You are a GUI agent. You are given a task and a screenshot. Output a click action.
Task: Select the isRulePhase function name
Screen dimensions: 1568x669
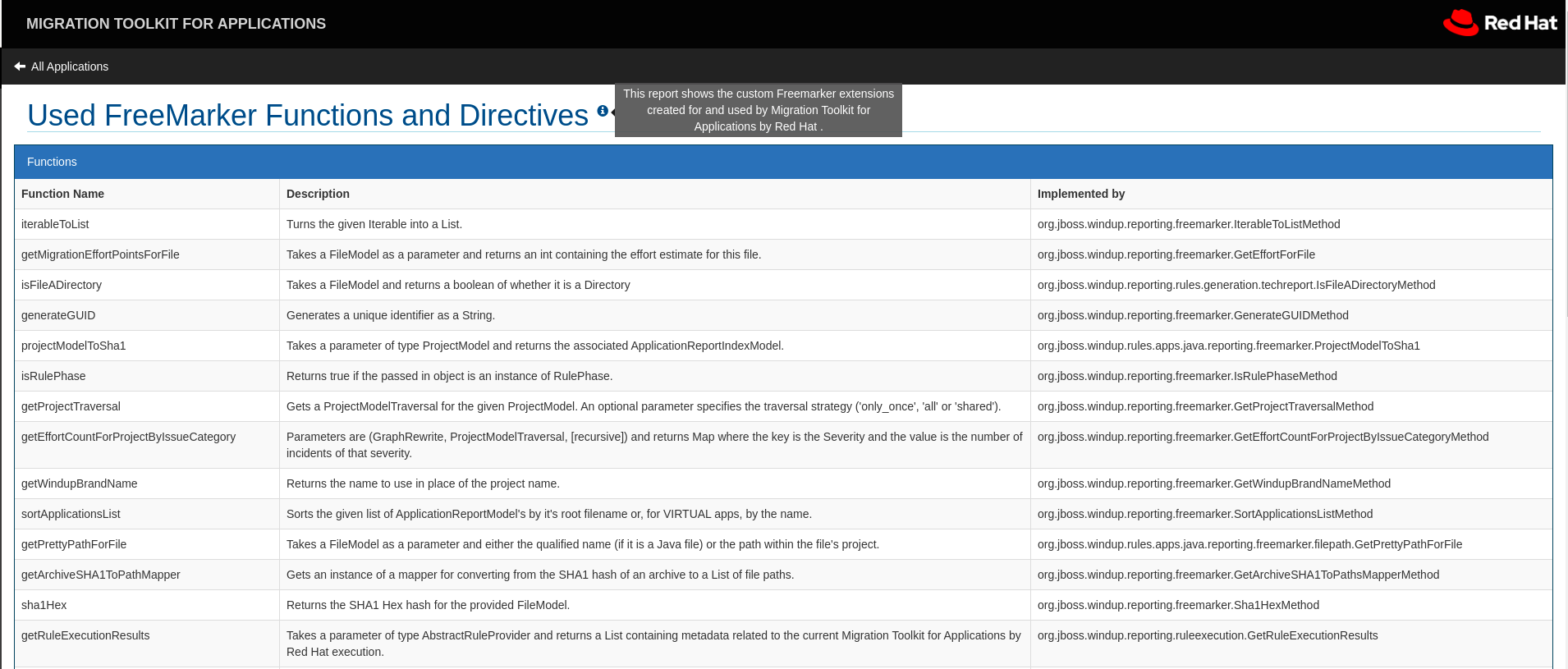pyautogui.click(x=53, y=376)
